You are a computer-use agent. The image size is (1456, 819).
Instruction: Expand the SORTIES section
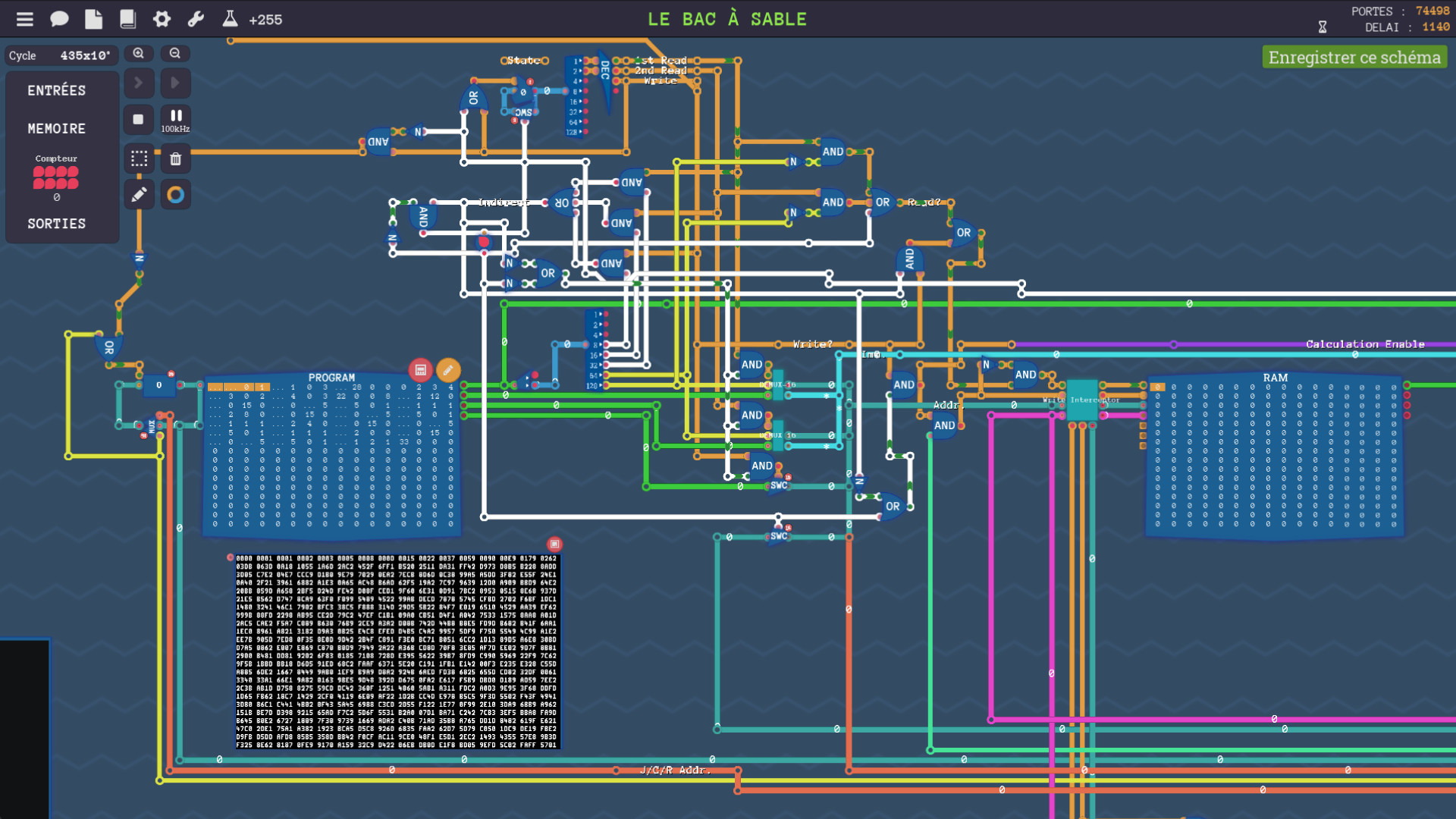click(57, 224)
